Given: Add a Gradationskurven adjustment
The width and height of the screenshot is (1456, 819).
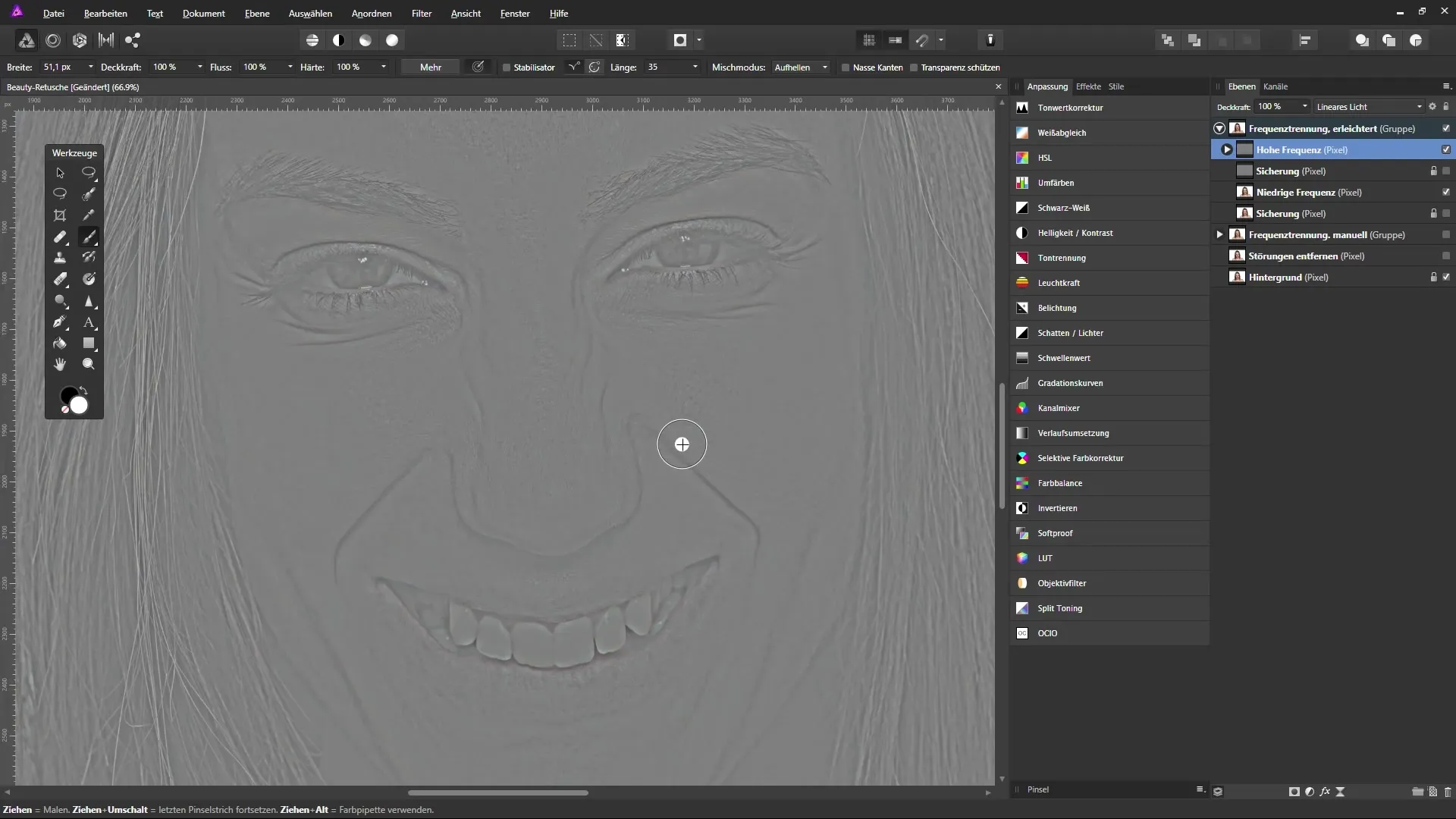Looking at the screenshot, I should click(x=1109, y=383).
